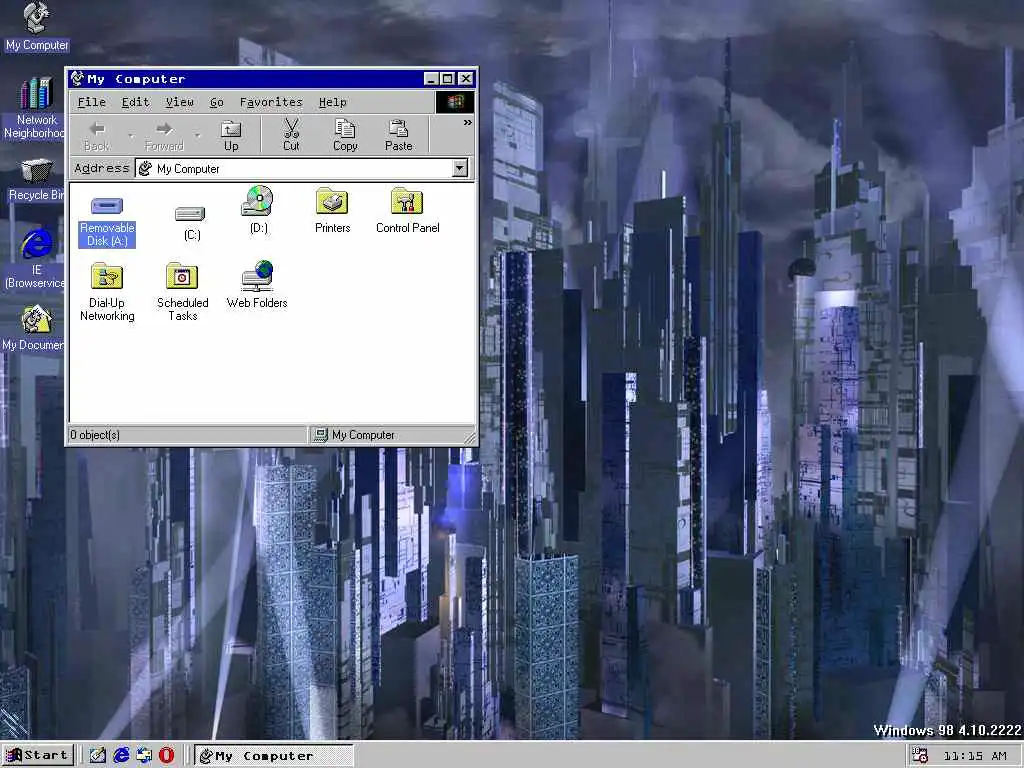This screenshot has height=768, width=1024.
Task: Select the My Documents desktop icon
Action: tap(34, 328)
